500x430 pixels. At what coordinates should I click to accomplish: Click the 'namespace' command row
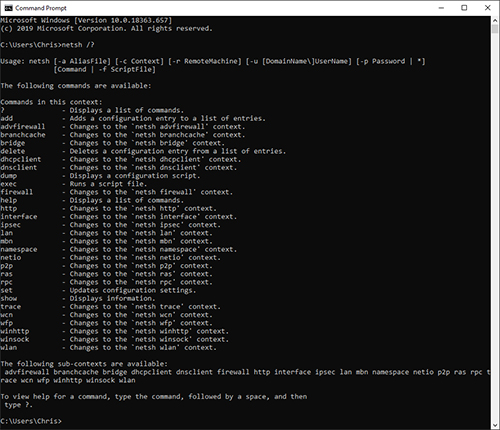coord(119,249)
